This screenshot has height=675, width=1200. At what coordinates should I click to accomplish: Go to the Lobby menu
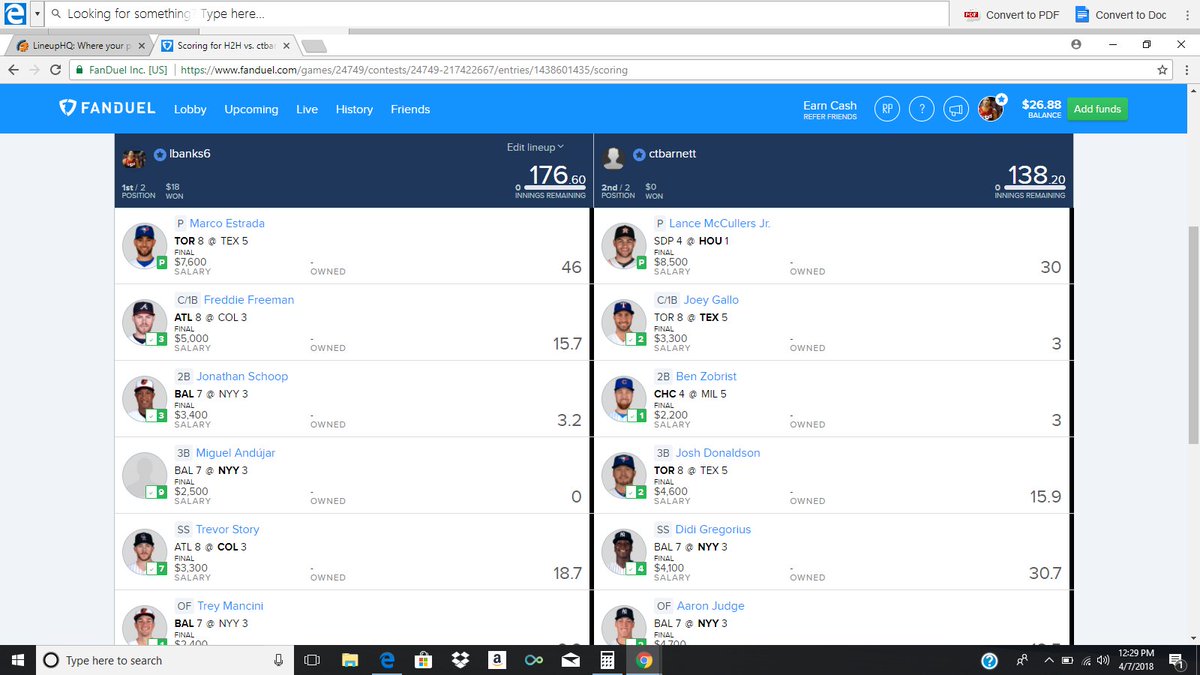pyautogui.click(x=190, y=109)
